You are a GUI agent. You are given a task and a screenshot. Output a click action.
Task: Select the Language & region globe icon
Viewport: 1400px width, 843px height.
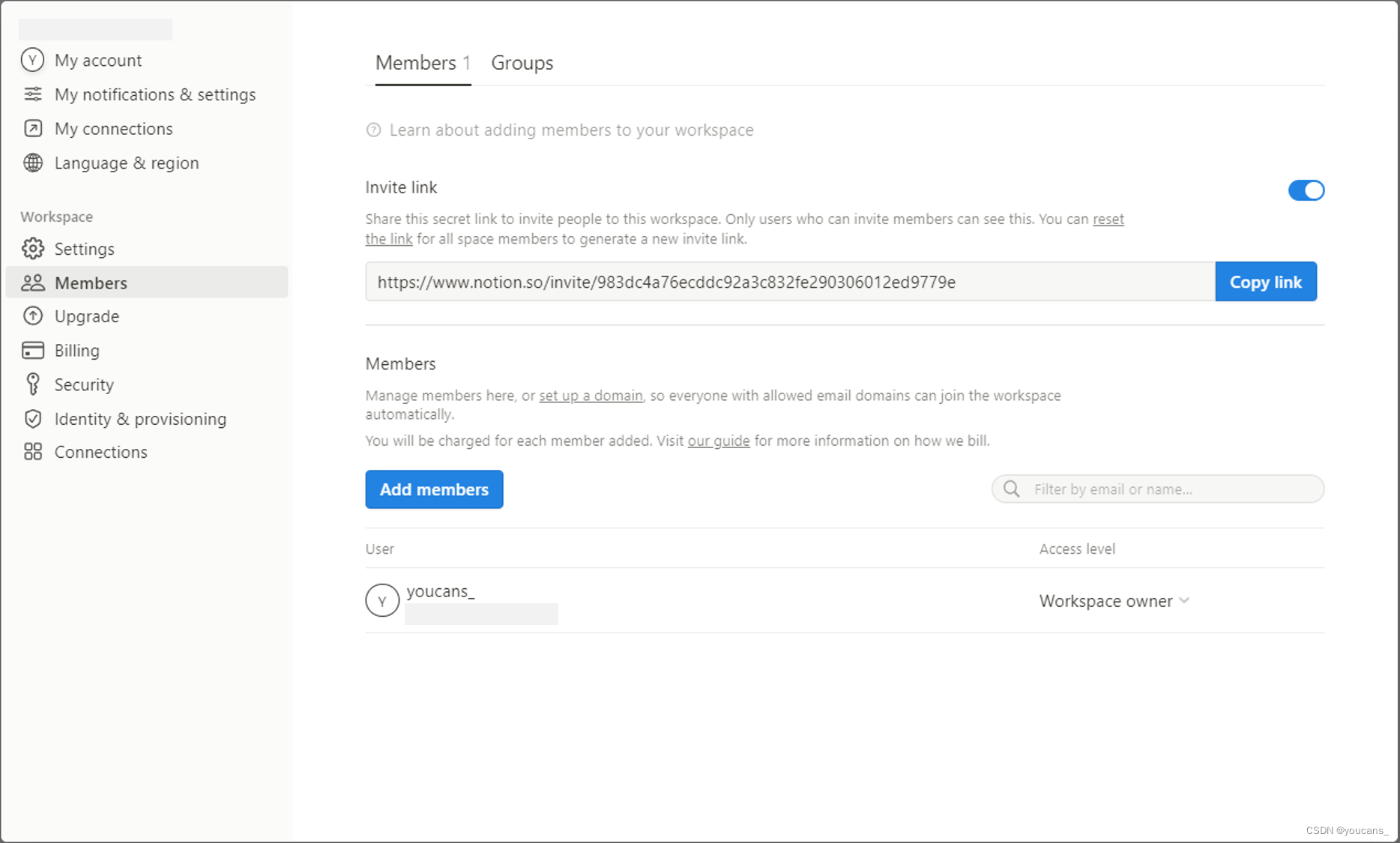[32, 163]
